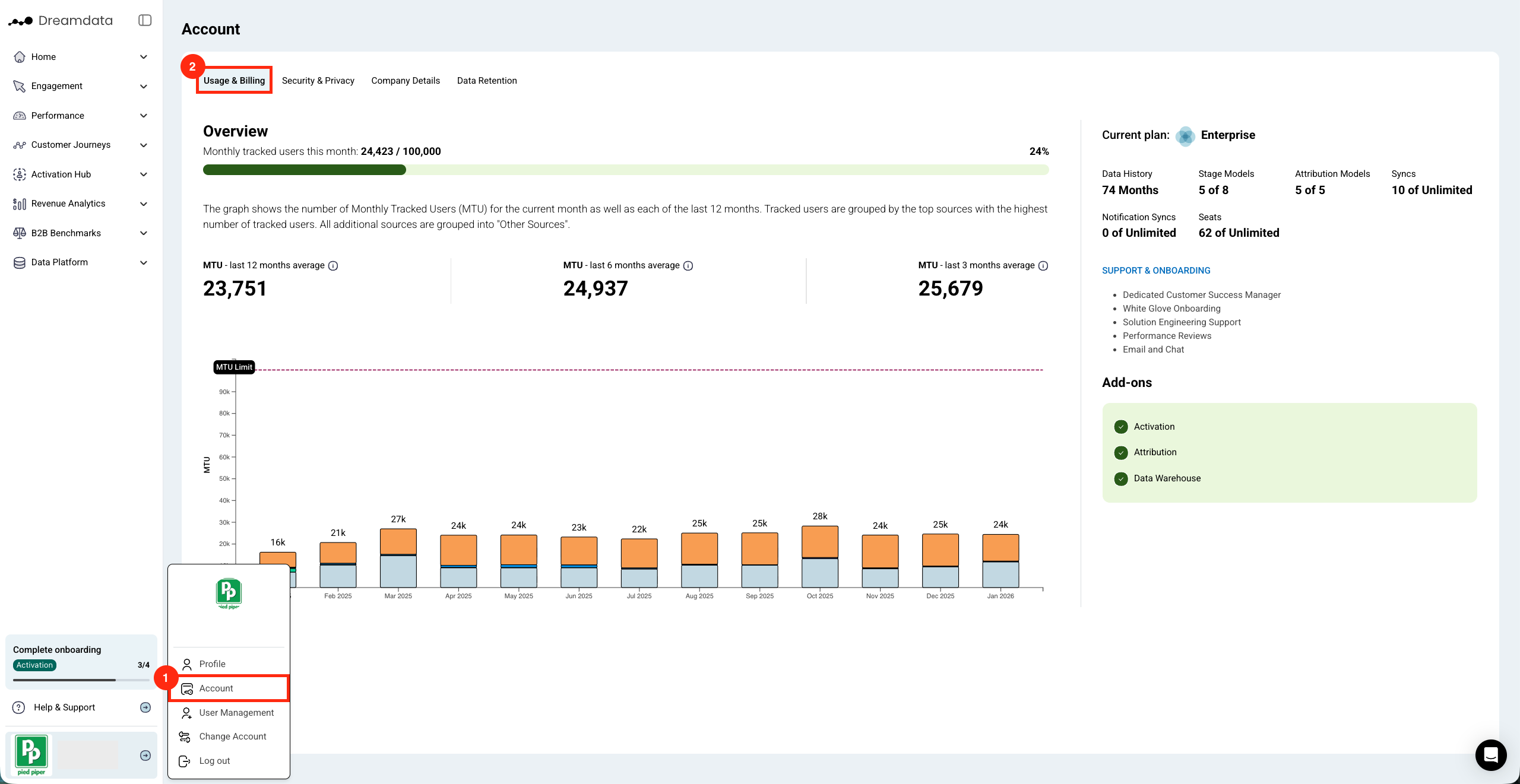Click the Data Warehouse add-on checkmark

pyautogui.click(x=1121, y=479)
